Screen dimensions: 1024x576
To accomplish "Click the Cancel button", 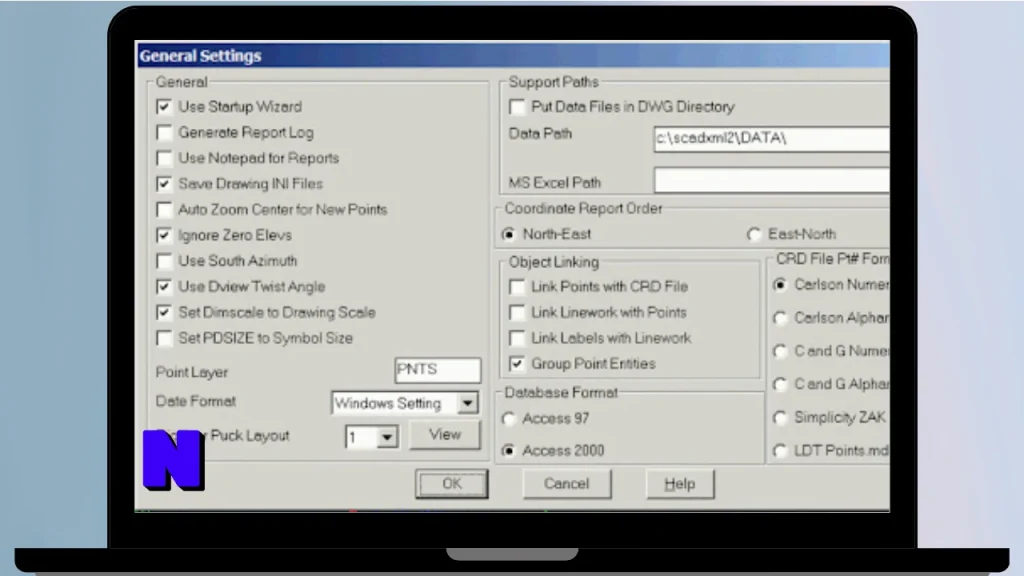I will (x=567, y=484).
